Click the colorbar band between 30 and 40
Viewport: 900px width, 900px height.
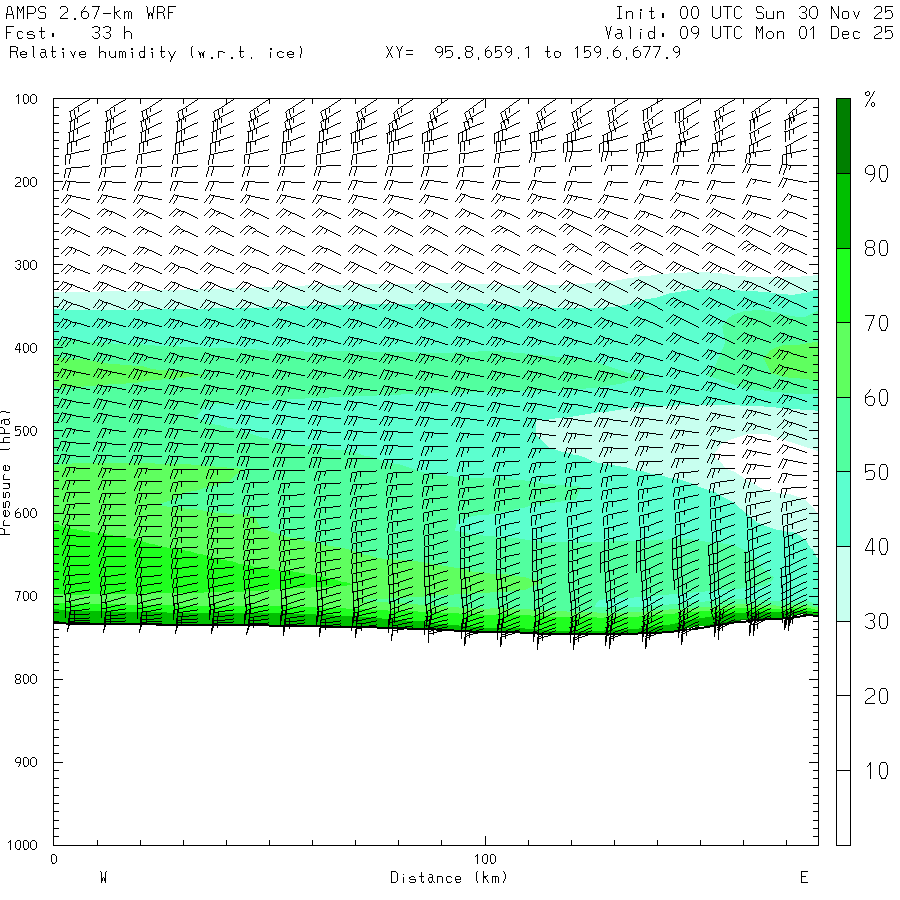pos(843,583)
